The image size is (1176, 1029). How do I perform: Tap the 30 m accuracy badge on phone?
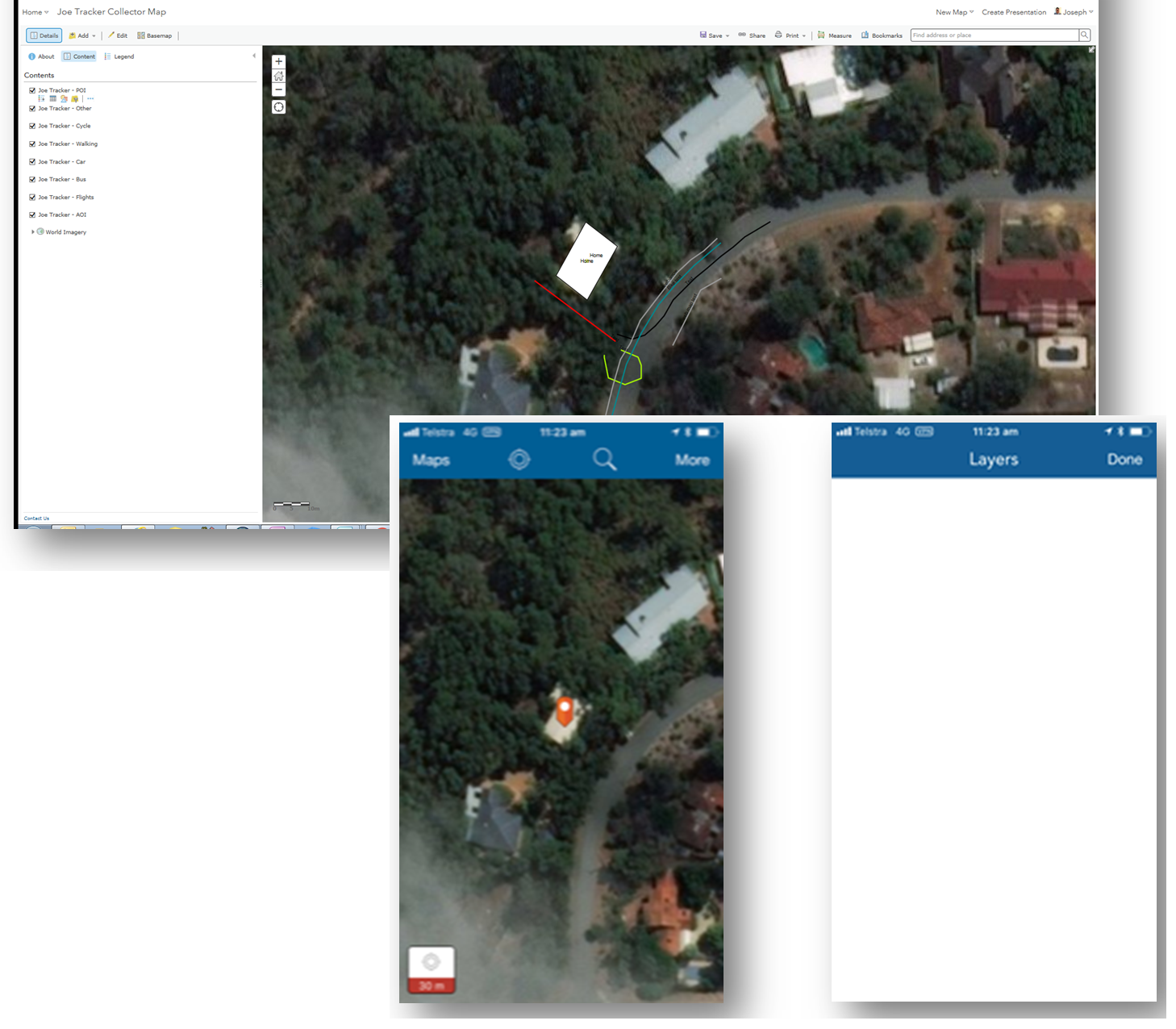(x=432, y=970)
